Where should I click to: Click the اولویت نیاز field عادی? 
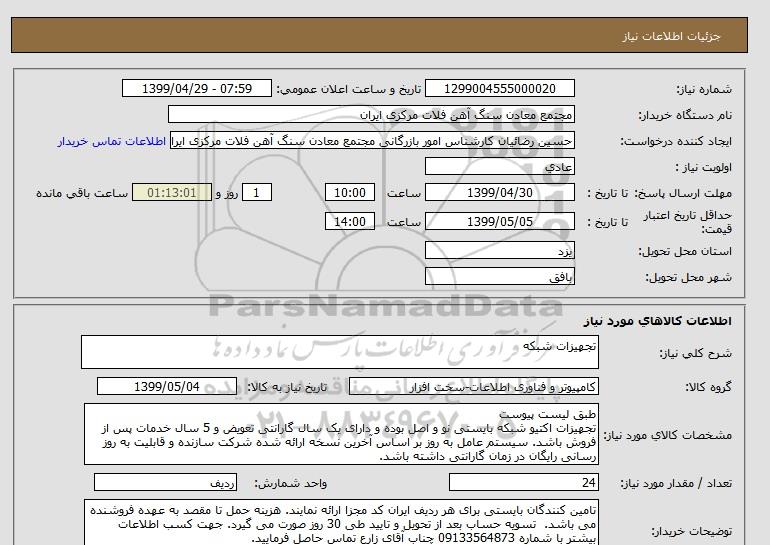pos(499,166)
